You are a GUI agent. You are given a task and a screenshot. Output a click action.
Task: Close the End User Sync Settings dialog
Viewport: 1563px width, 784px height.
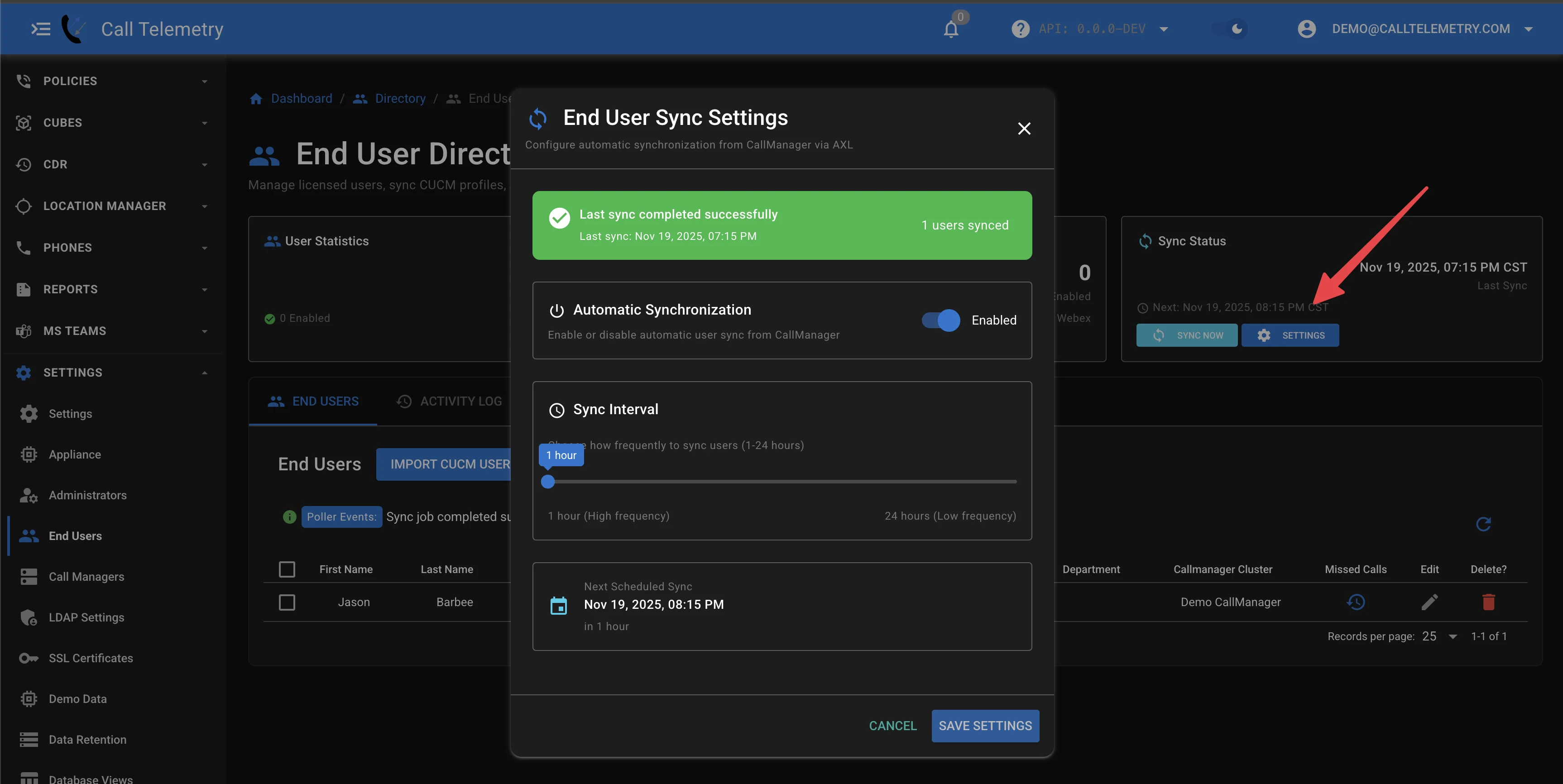click(x=1024, y=129)
